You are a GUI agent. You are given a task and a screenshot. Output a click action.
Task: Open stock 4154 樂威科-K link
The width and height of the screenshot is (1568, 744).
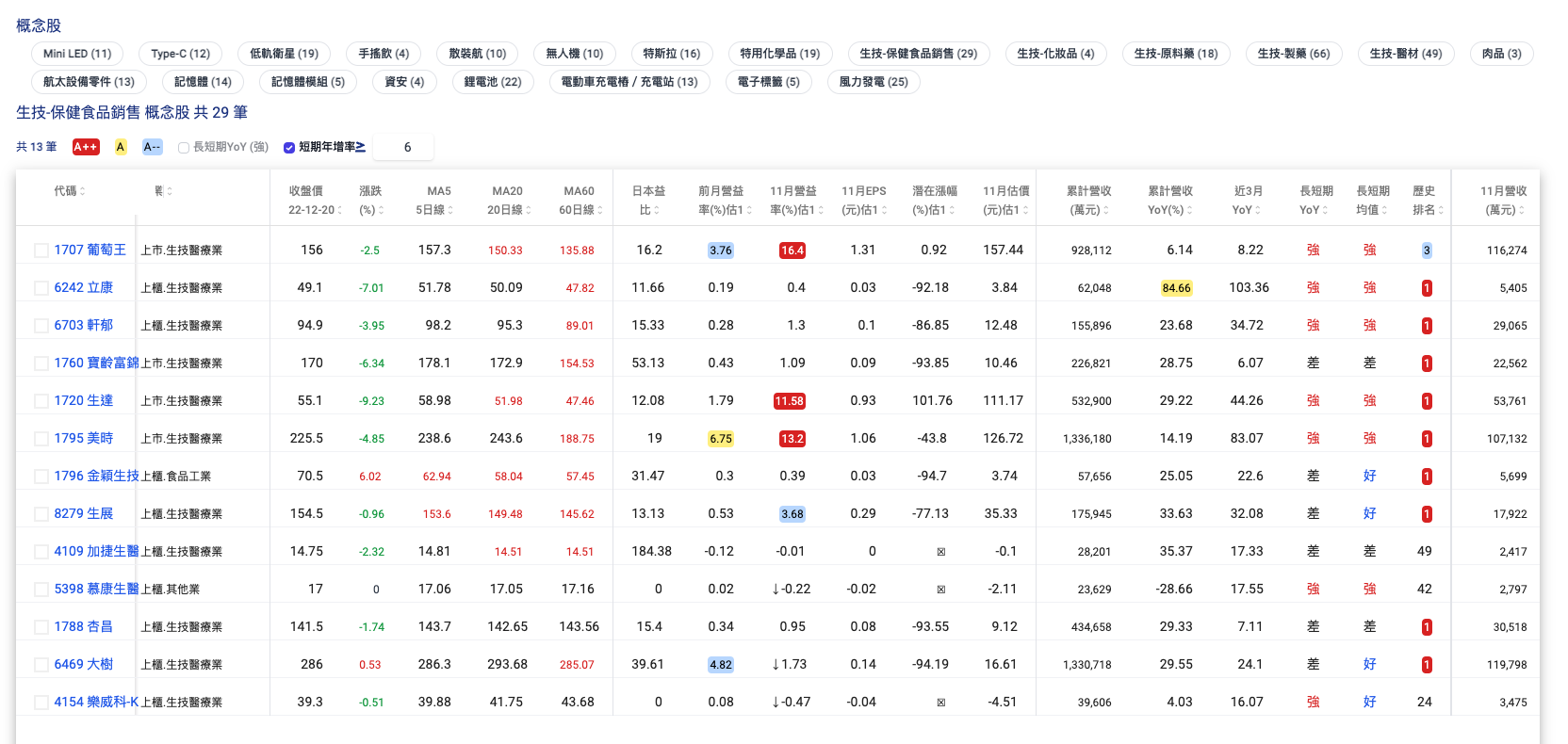96,702
